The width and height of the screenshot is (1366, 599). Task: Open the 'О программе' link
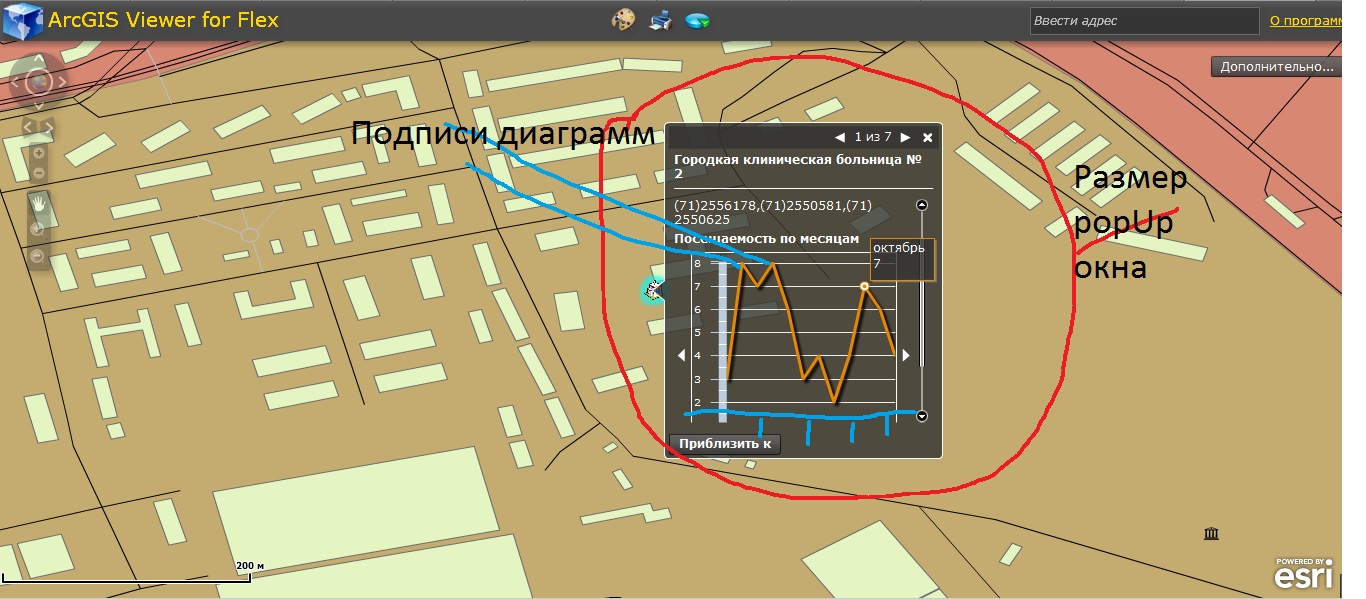pyautogui.click(x=1306, y=20)
